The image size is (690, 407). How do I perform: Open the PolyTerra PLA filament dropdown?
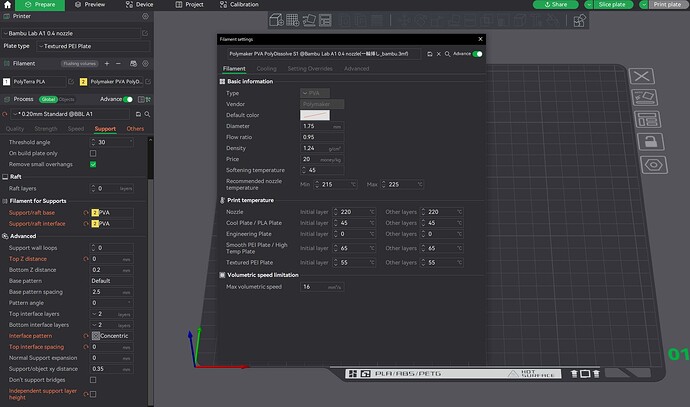pyautogui.click(x=39, y=82)
